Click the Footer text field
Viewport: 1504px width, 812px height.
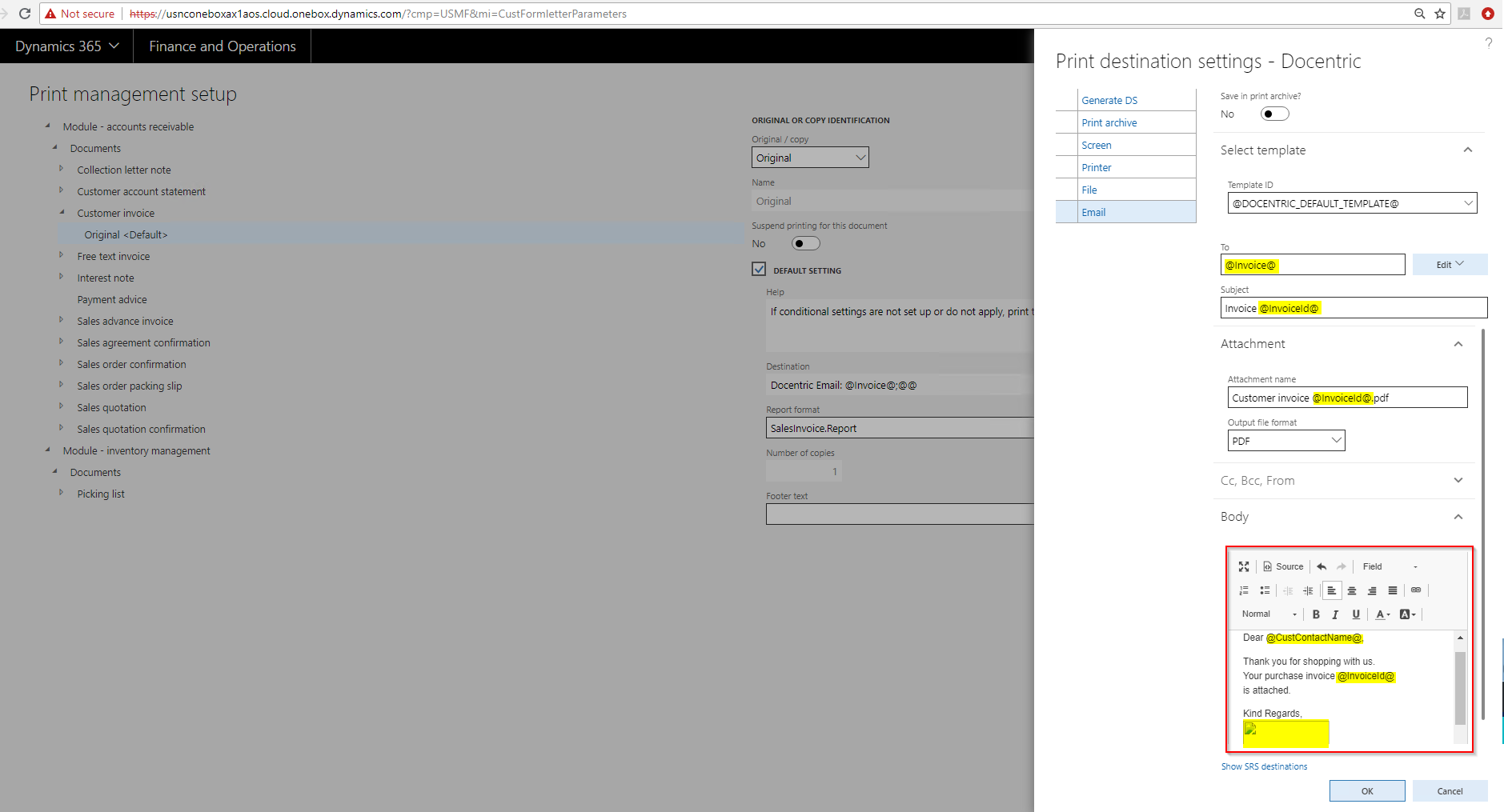[x=900, y=514]
